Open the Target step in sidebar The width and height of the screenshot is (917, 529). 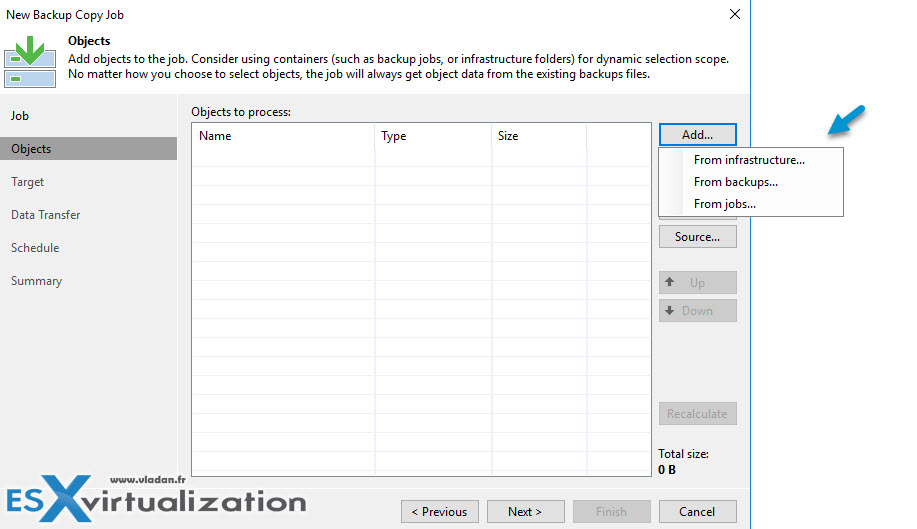tap(28, 182)
